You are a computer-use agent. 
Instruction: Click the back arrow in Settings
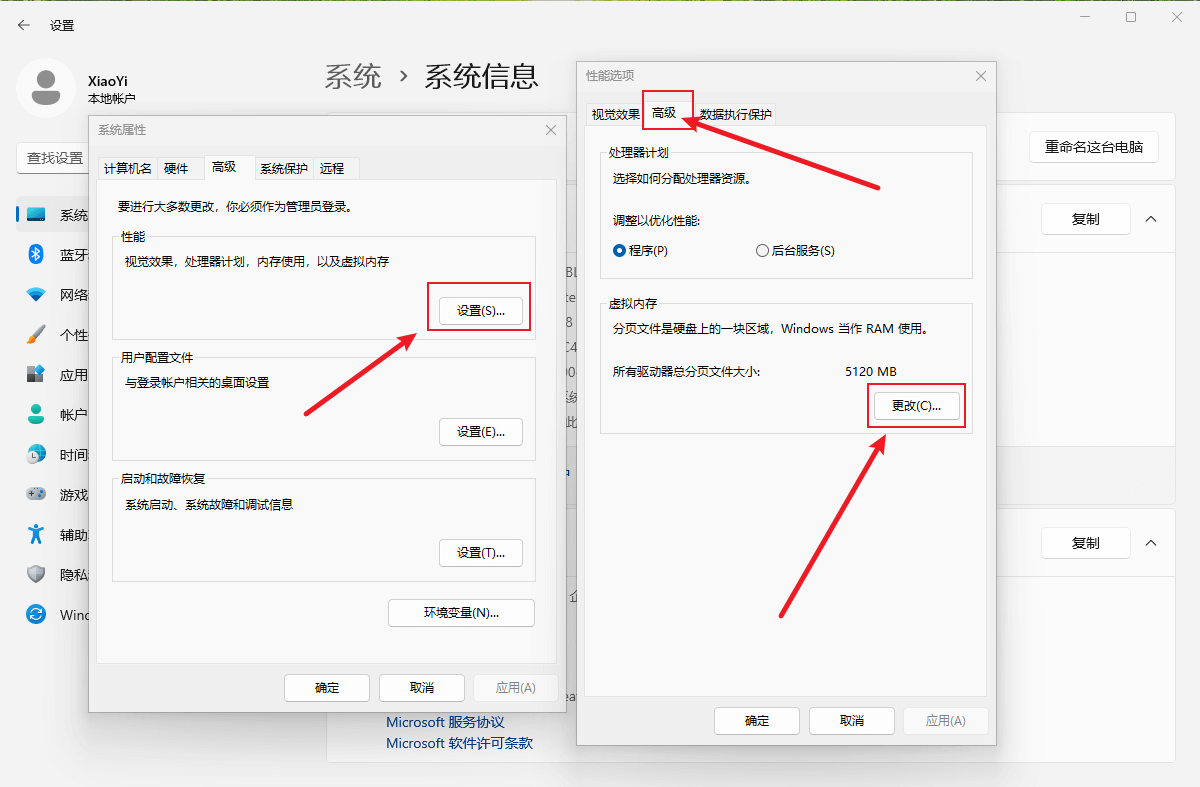pos(22,25)
